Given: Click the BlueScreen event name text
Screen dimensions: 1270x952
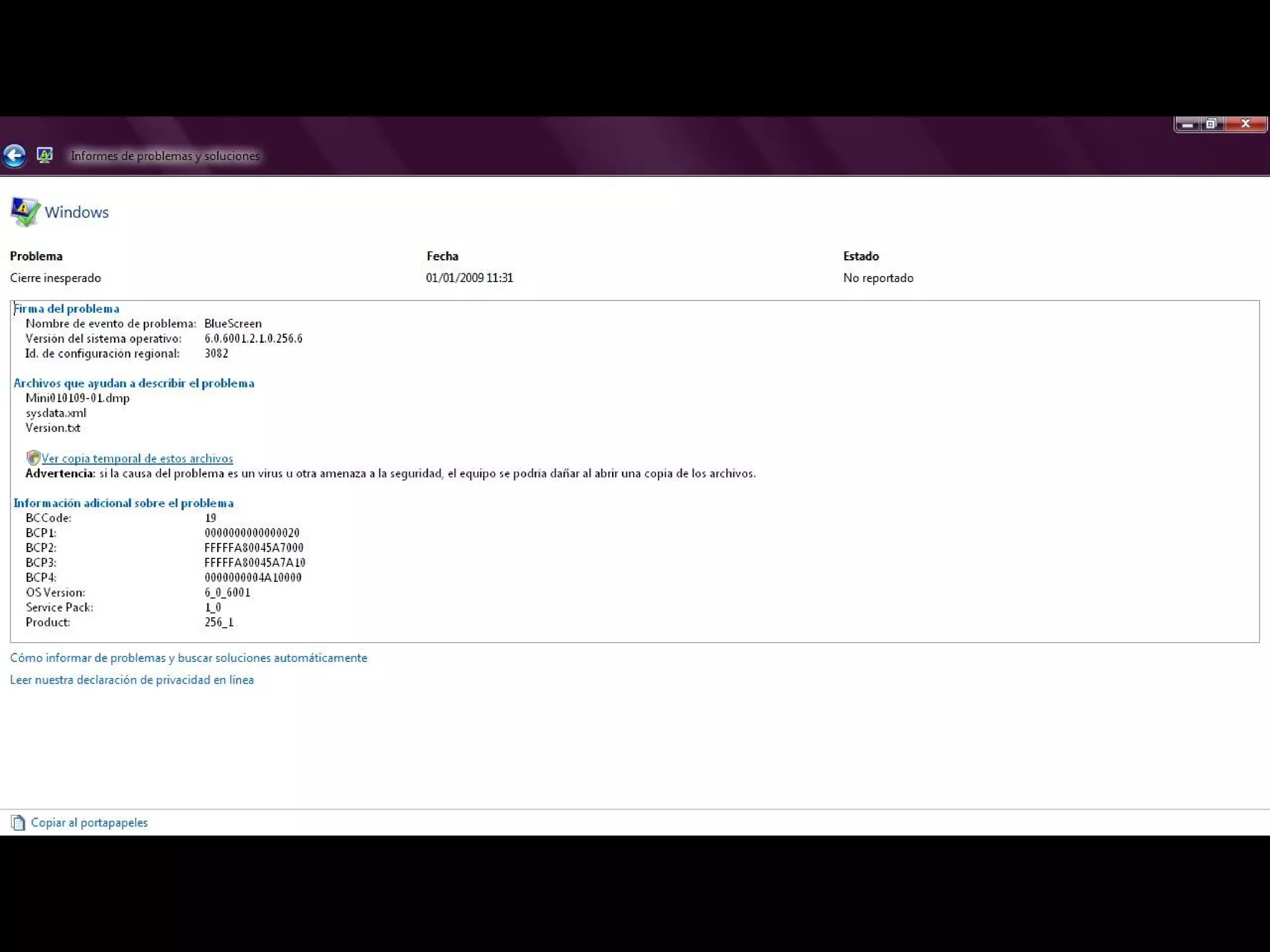Looking at the screenshot, I should tap(233, 324).
